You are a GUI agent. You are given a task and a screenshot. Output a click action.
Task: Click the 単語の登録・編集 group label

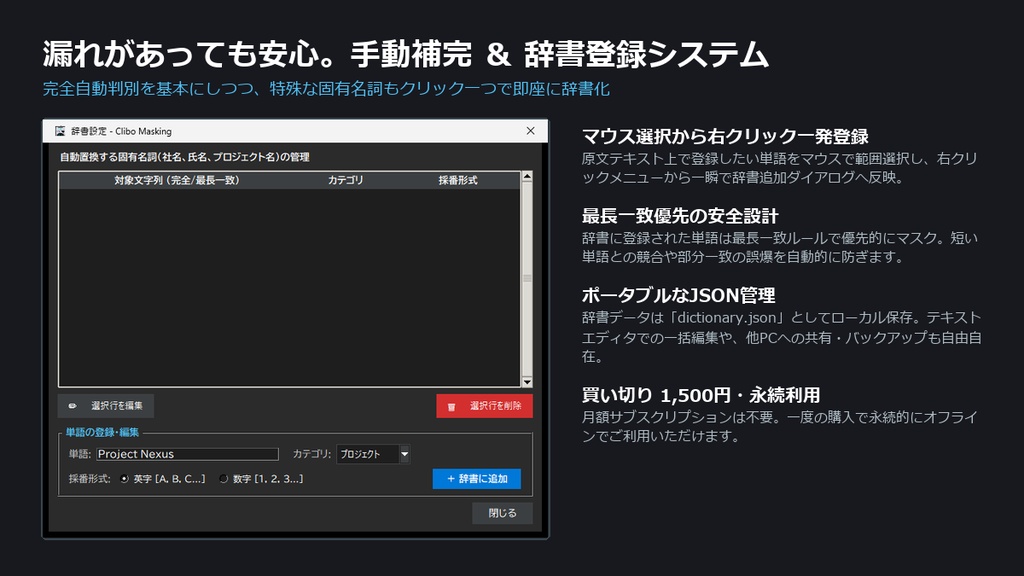102,432
